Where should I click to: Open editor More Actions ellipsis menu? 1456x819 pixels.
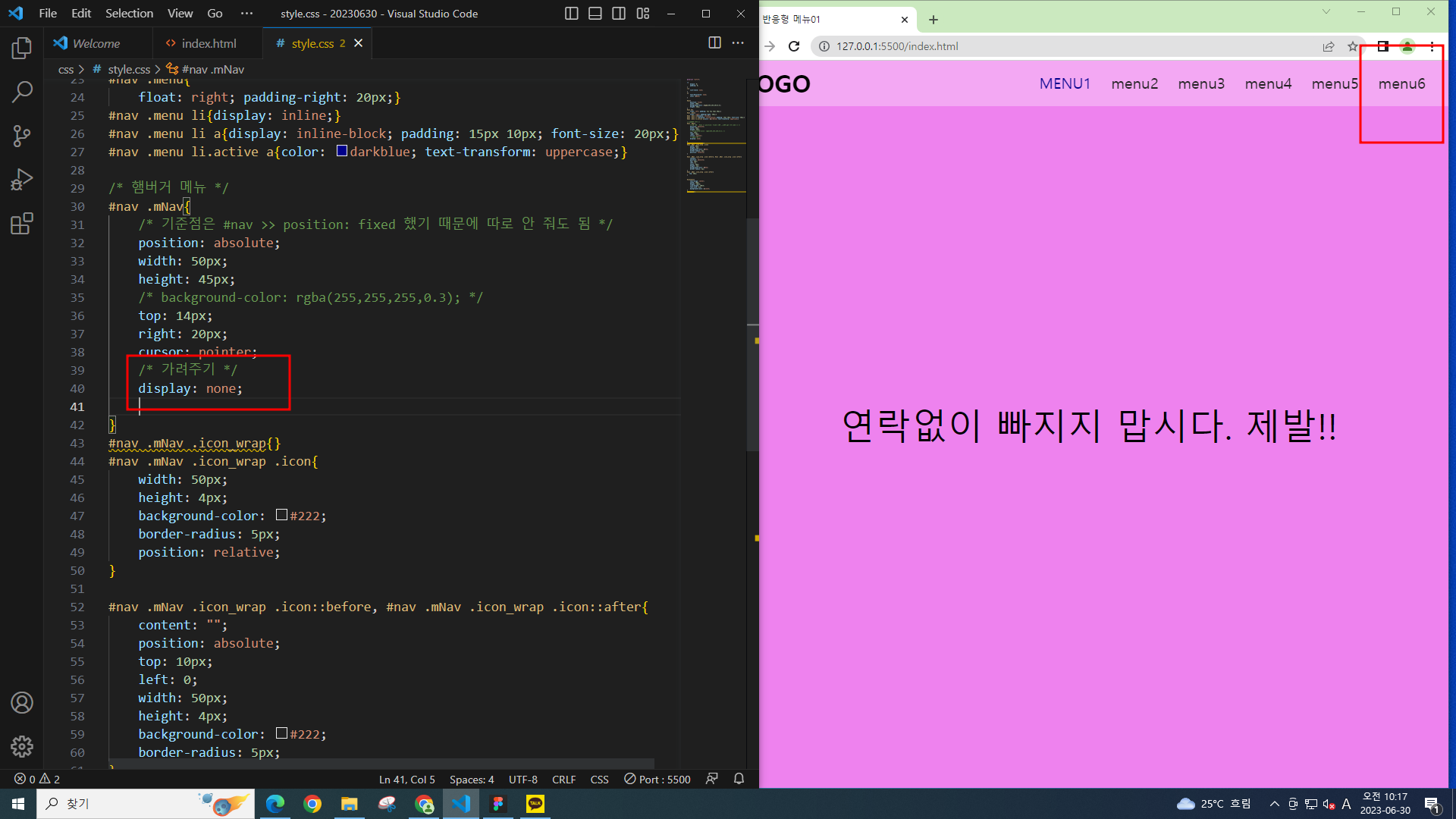click(x=738, y=42)
